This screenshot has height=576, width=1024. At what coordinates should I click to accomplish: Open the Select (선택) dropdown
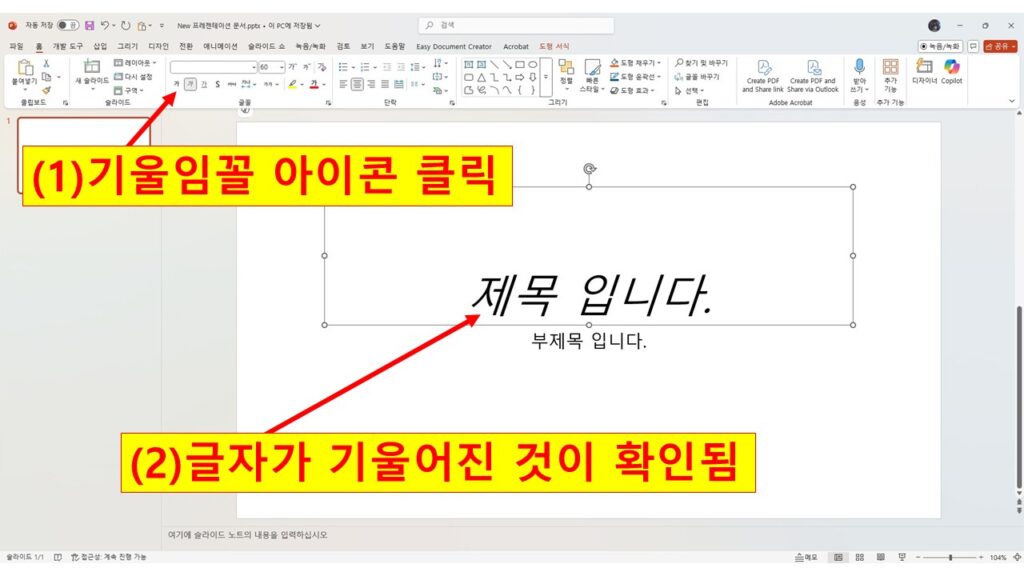click(x=690, y=90)
